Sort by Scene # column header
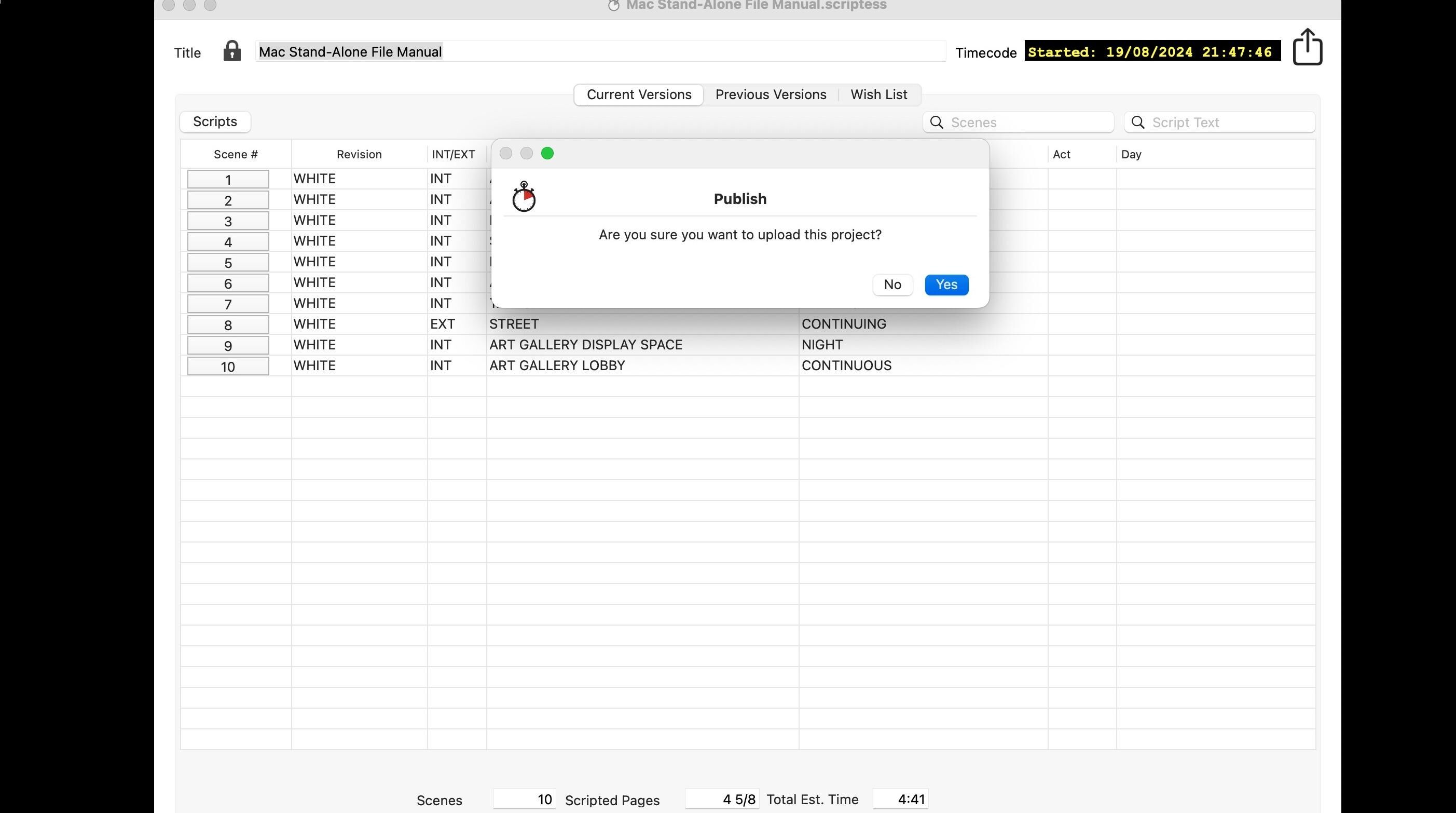The height and width of the screenshot is (813, 1456). point(236,154)
